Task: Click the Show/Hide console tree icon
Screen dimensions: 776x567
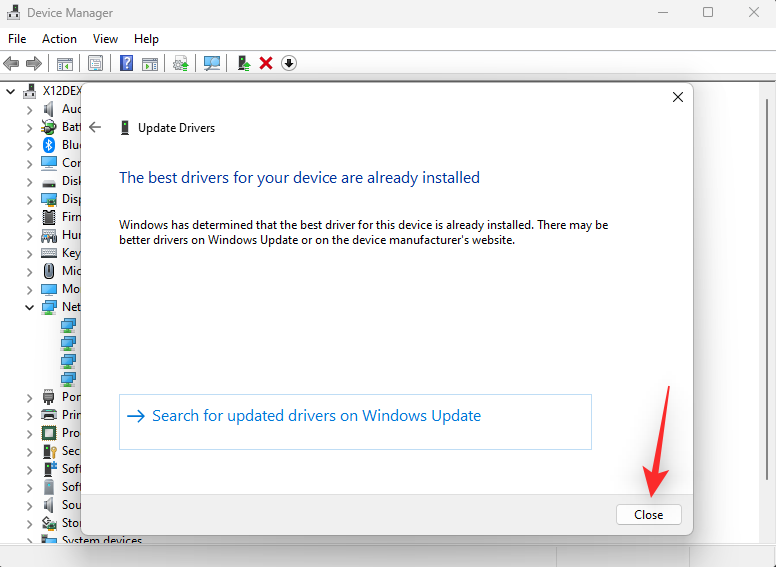Action: (64, 63)
